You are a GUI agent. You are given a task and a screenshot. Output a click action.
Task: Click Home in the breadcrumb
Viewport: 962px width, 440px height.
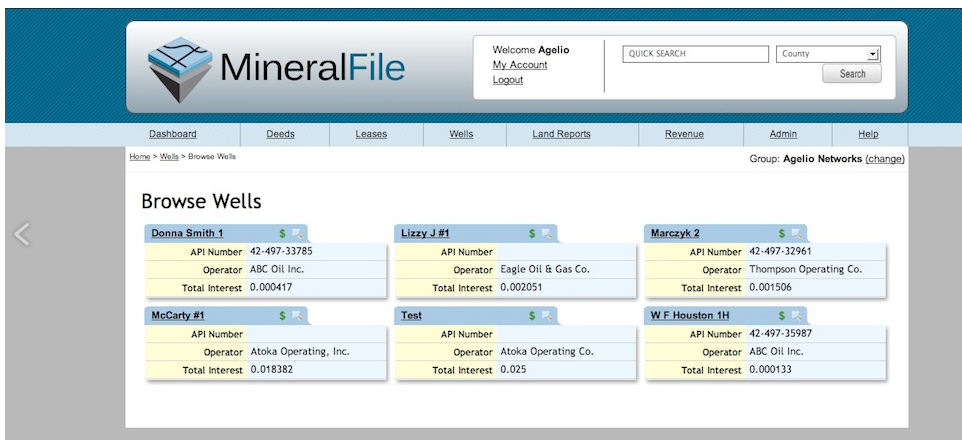tap(139, 157)
